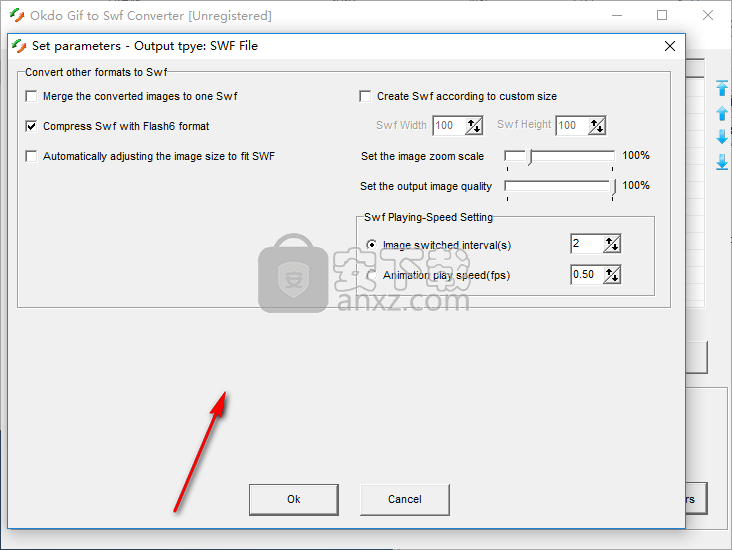732x550 pixels.
Task: Click the move-to-top arrow icon in main window
Action: click(722, 88)
